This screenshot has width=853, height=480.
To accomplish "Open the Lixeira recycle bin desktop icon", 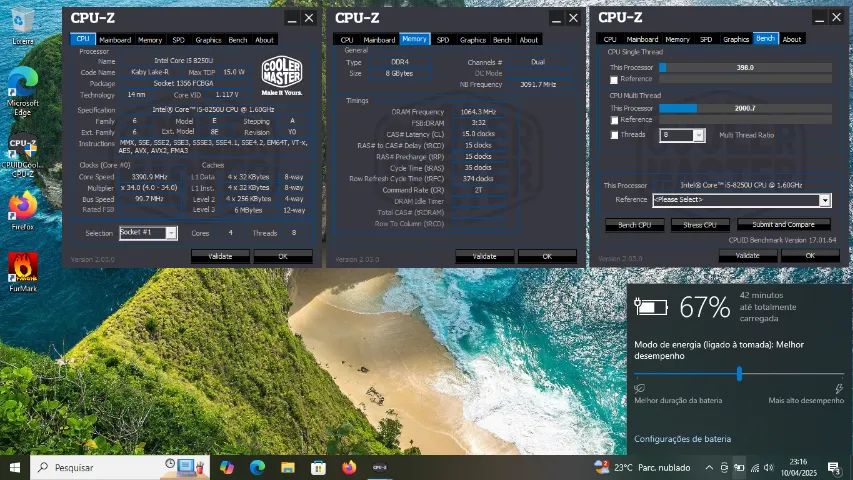I will [x=22, y=25].
